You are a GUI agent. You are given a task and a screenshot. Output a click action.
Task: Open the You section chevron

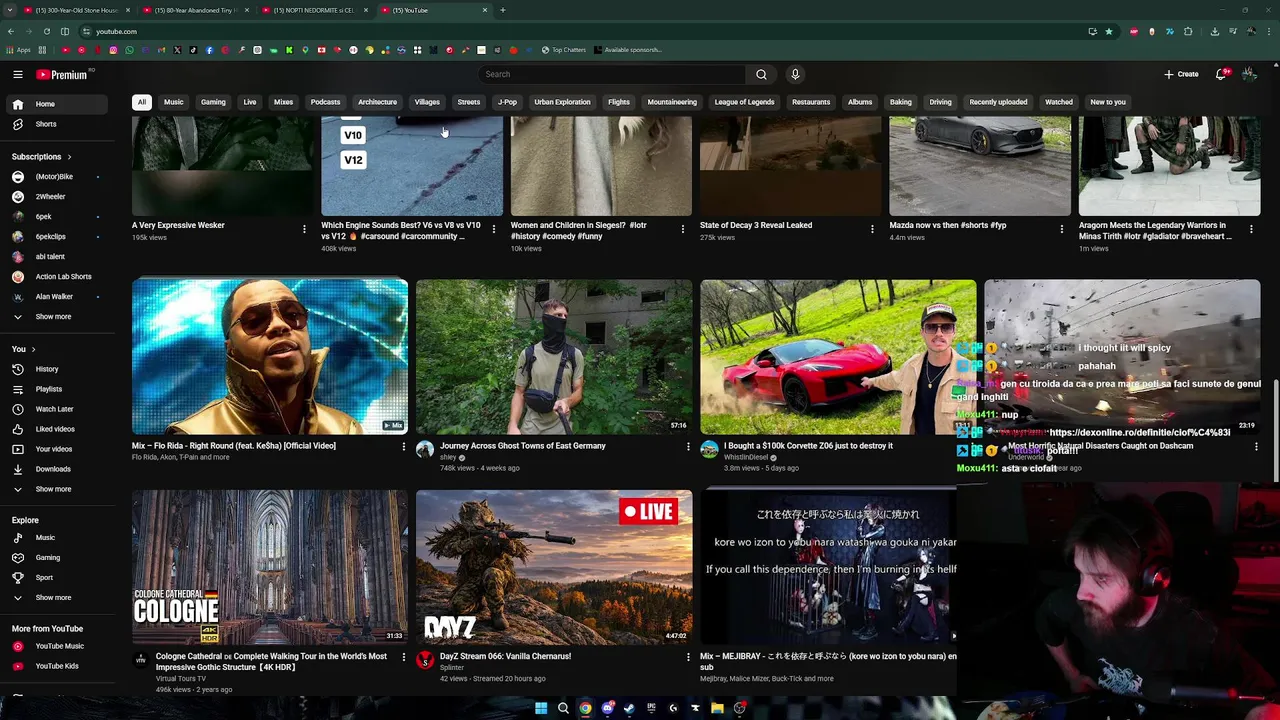[33, 349]
